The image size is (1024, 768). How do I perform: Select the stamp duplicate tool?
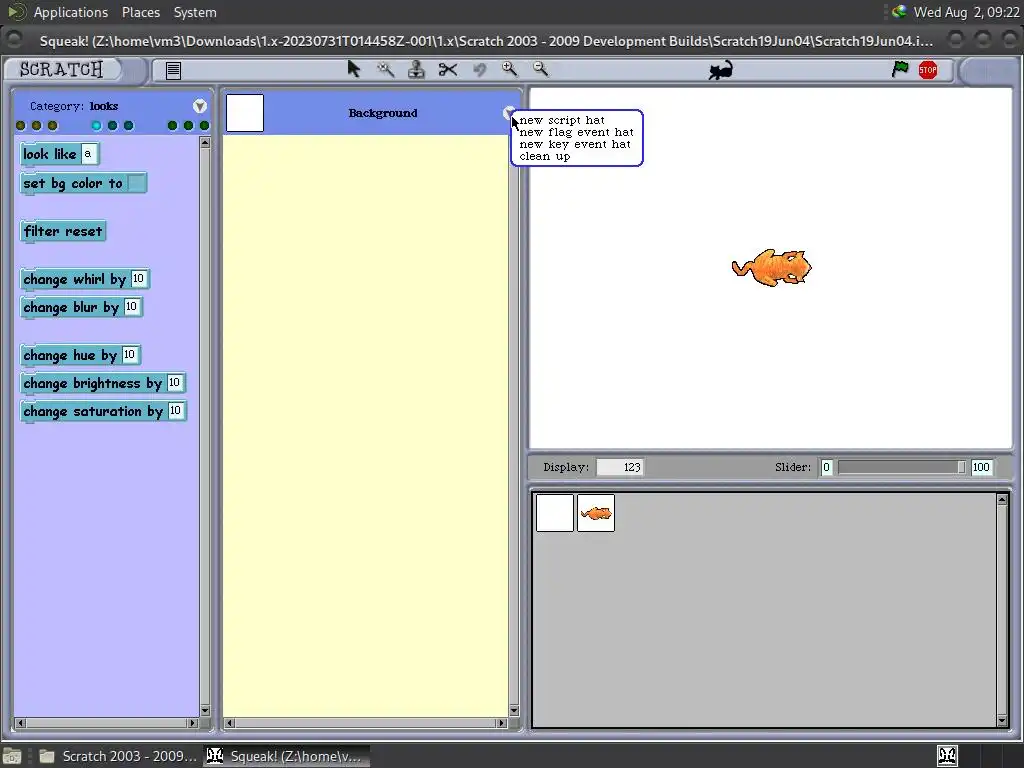(x=416, y=69)
